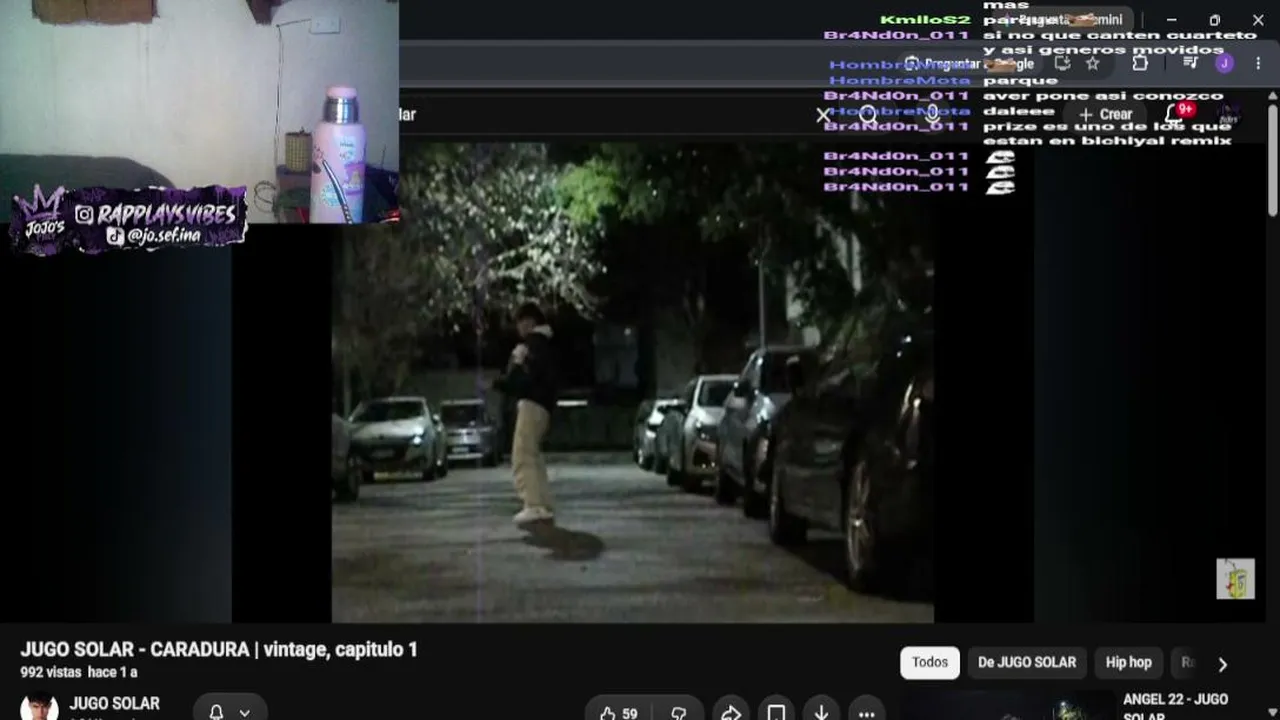Image resolution: width=1280 pixels, height=720 pixels.
Task: Select the De JUGO SOLAR filter chip
Action: tap(1027, 662)
